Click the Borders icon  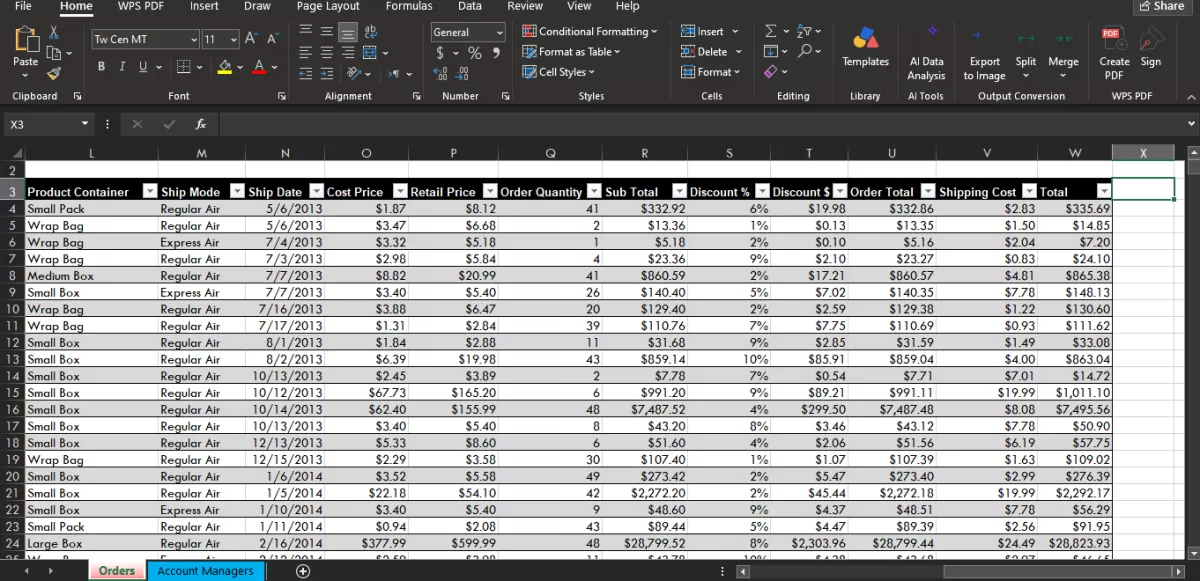point(183,67)
